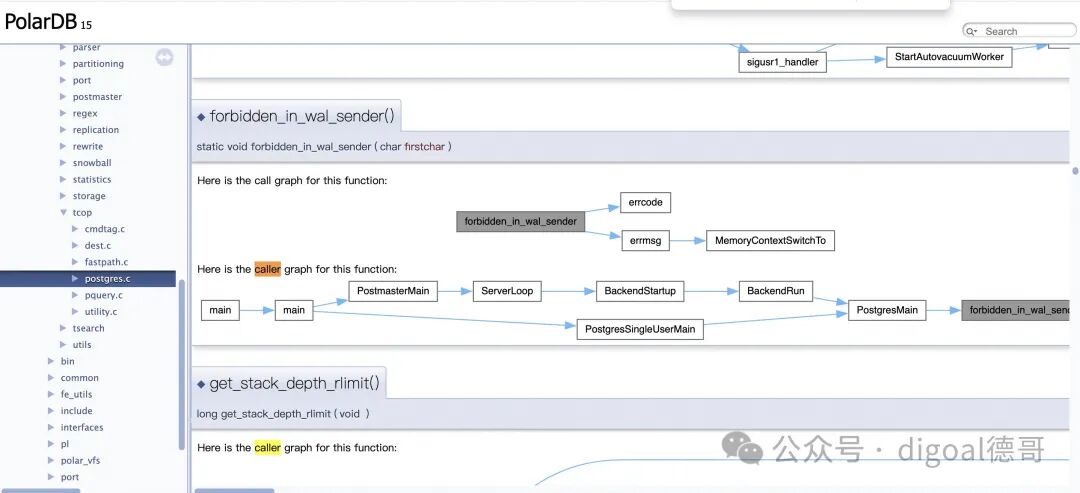Open the storage tree item
The image size is (1080, 493).
89,196
